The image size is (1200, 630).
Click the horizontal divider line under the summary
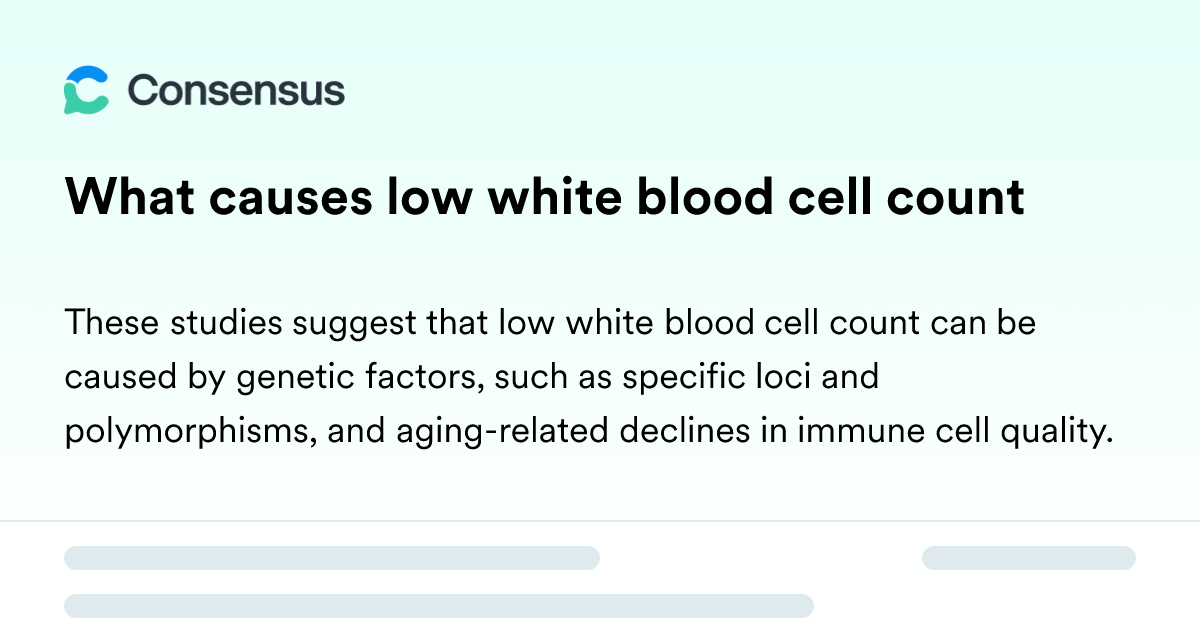pos(600,521)
